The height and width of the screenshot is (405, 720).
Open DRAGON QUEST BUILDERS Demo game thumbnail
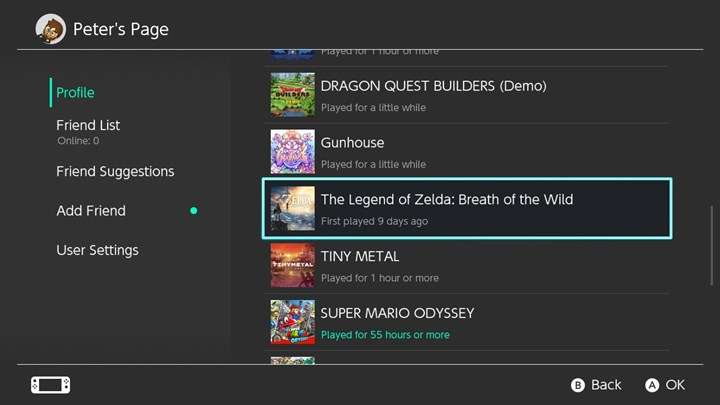point(292,95)
